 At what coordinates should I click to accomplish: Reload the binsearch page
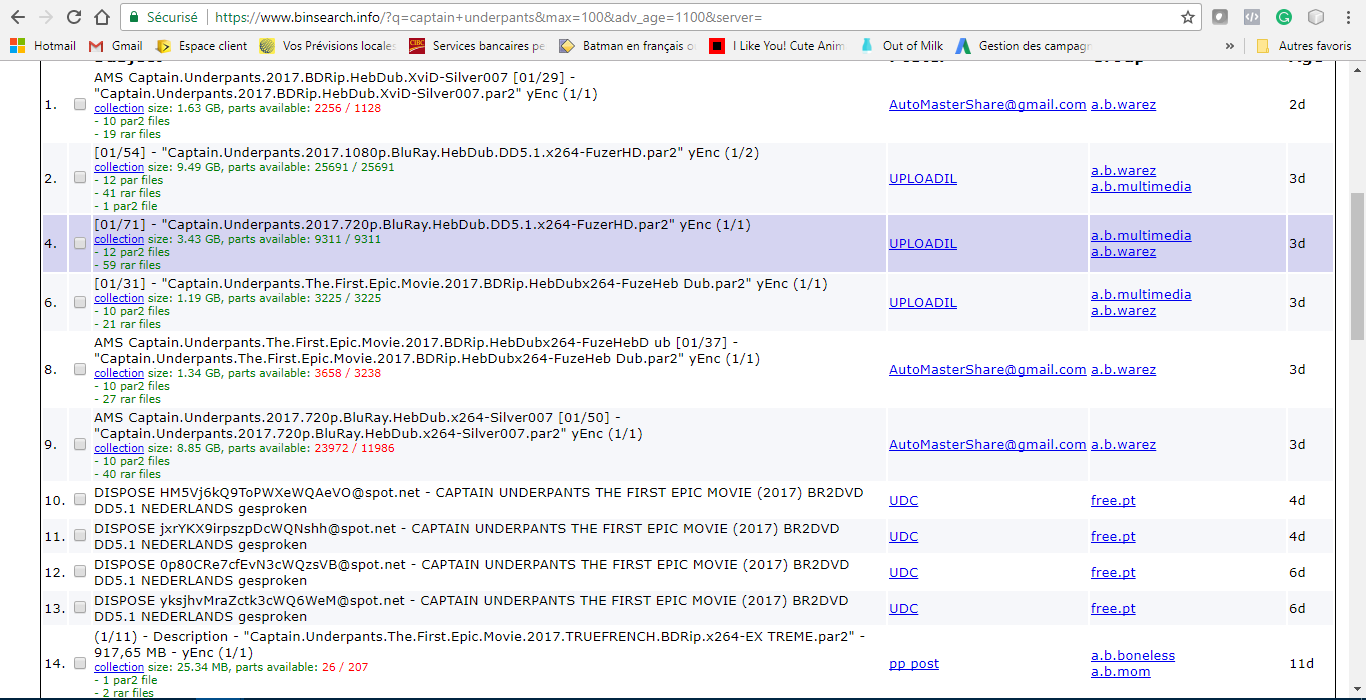[74, 17]
